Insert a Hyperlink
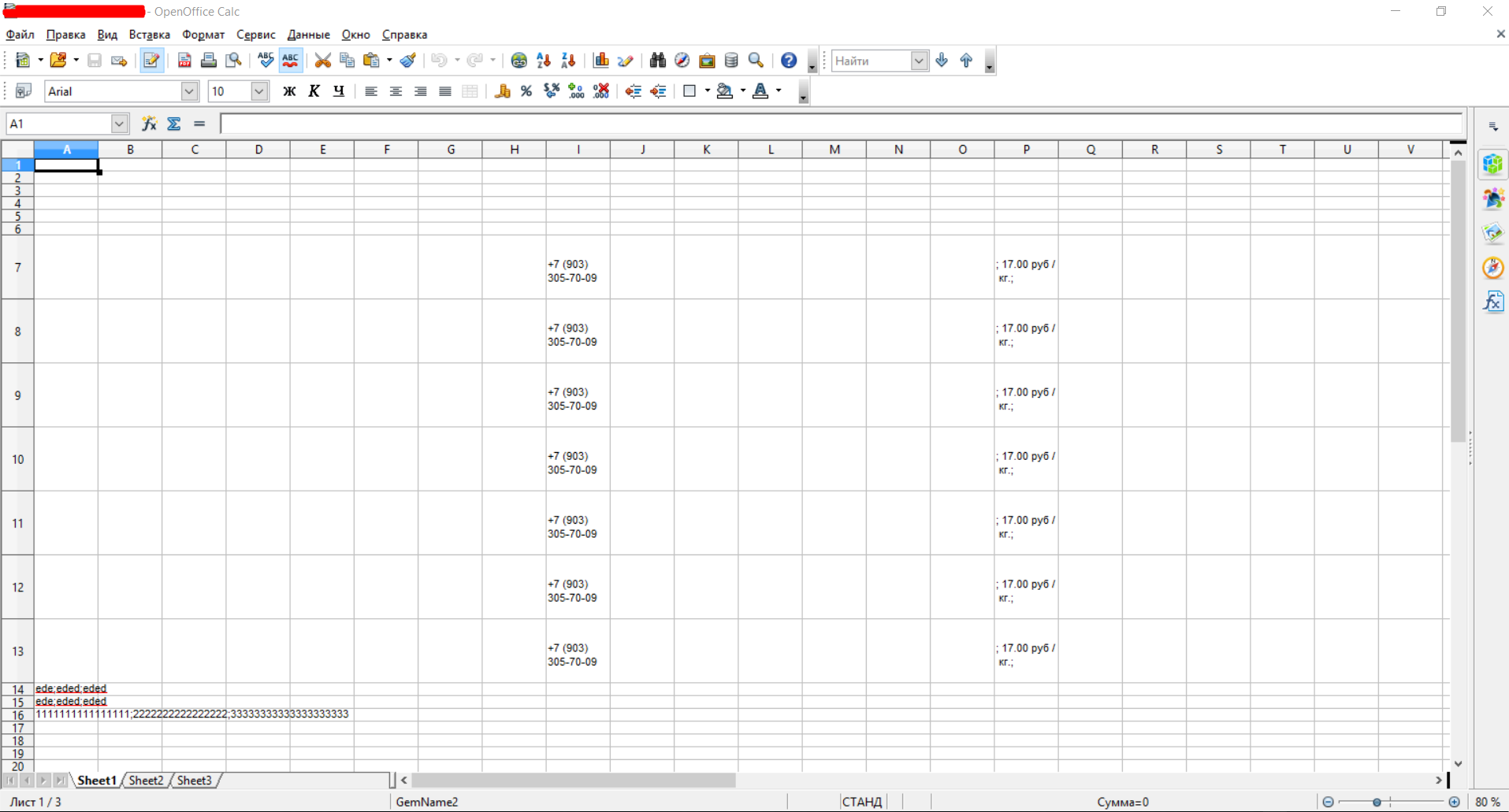This screenshot has width=1509, height=812. 518,61
